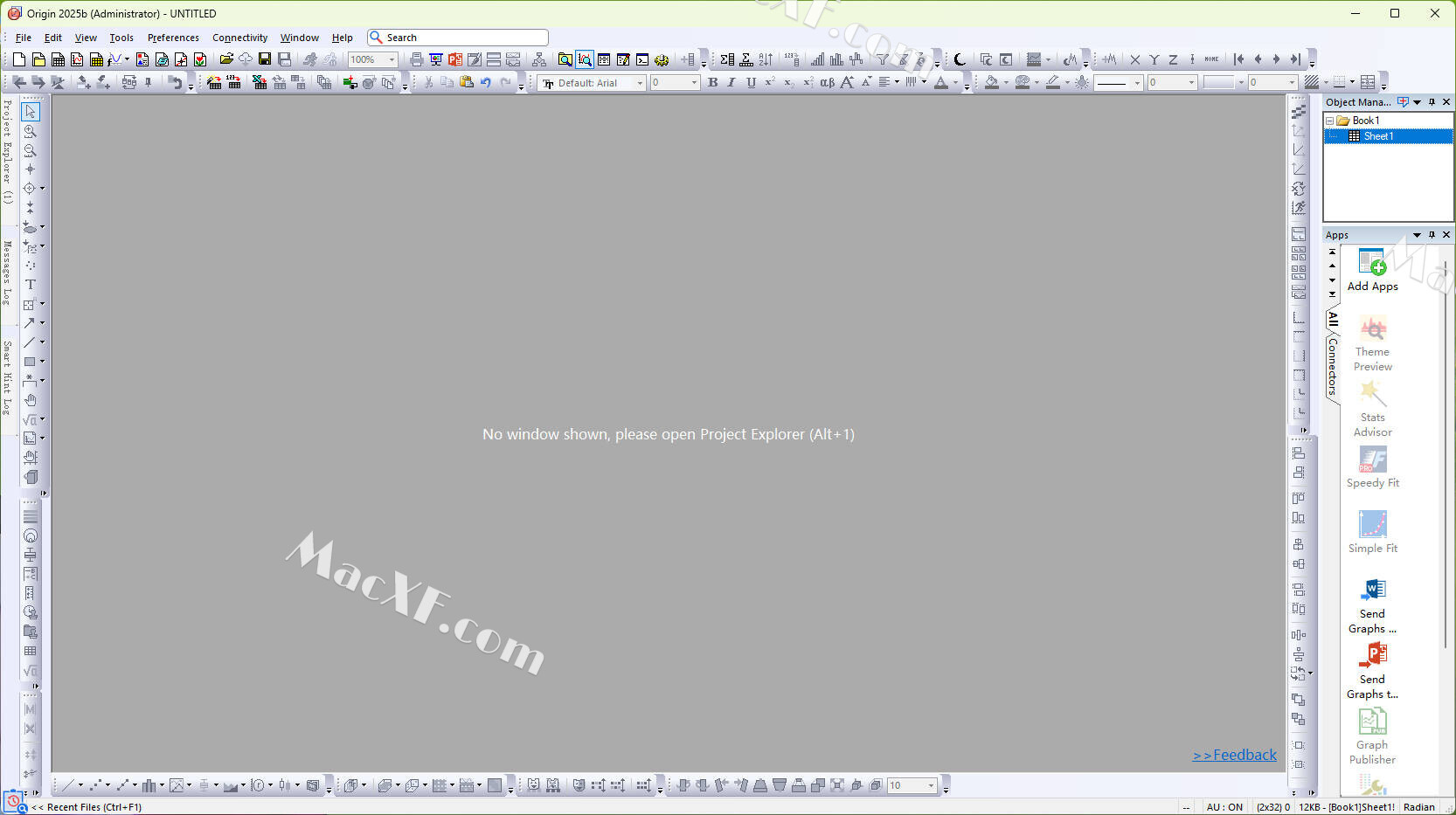Click the Add Data Filter funnel icon
This screenshot has width=1456, height=815.
point(883,59)
